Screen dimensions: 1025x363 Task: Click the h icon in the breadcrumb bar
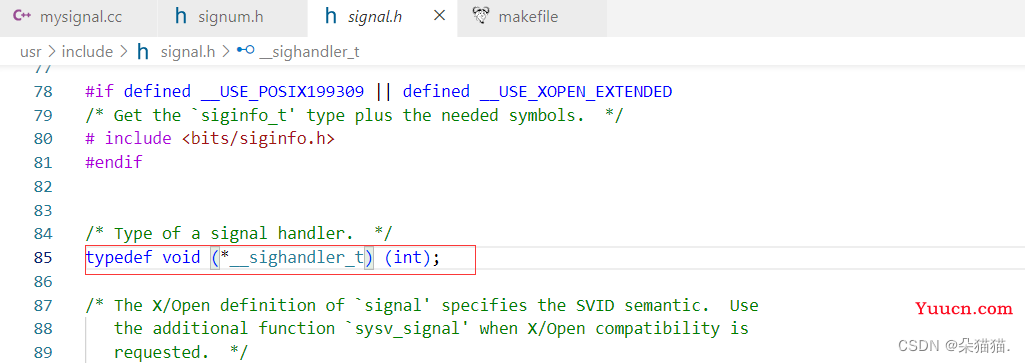tap(143, 52)
